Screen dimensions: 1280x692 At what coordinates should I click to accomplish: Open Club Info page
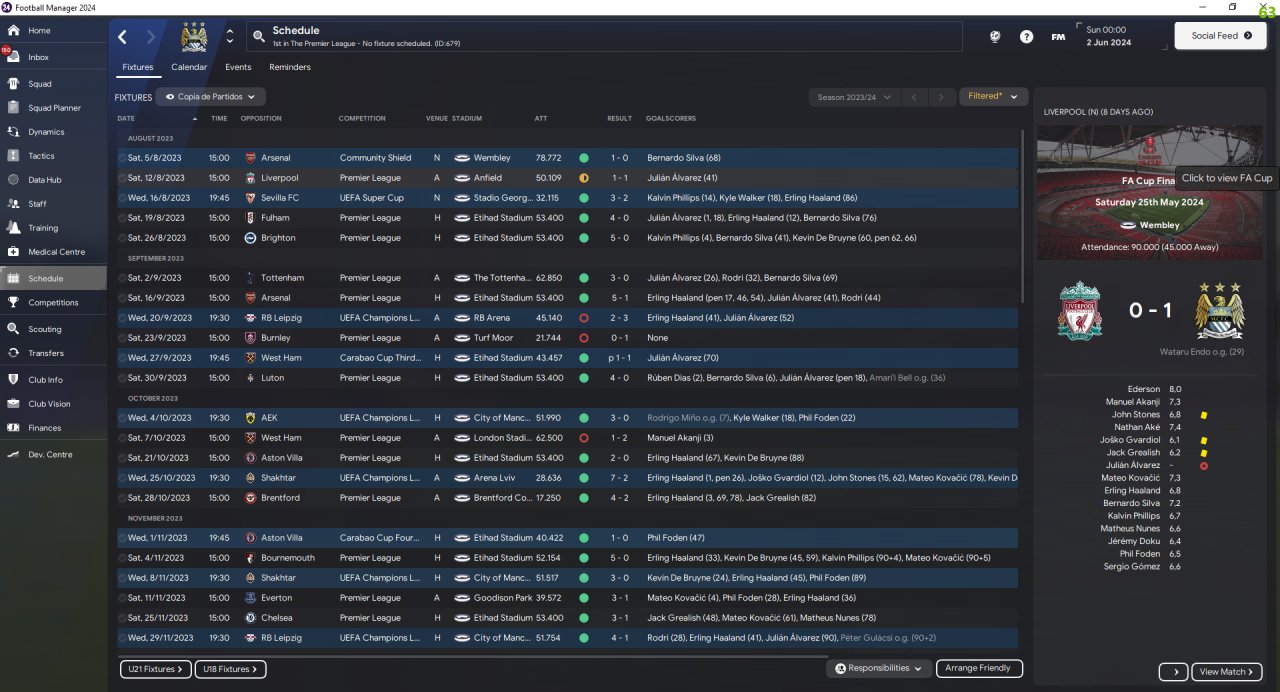coord(53,380)
